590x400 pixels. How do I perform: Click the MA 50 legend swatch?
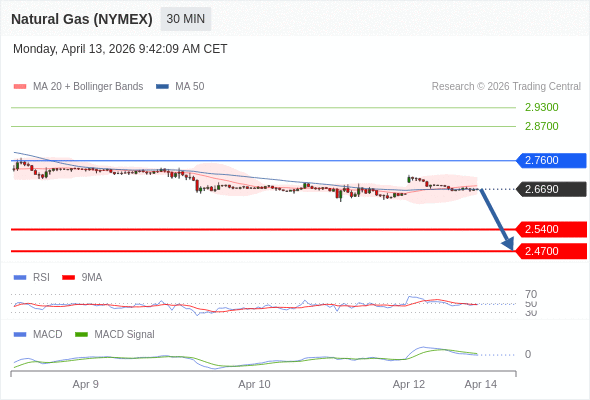click(x=162, y=87)
